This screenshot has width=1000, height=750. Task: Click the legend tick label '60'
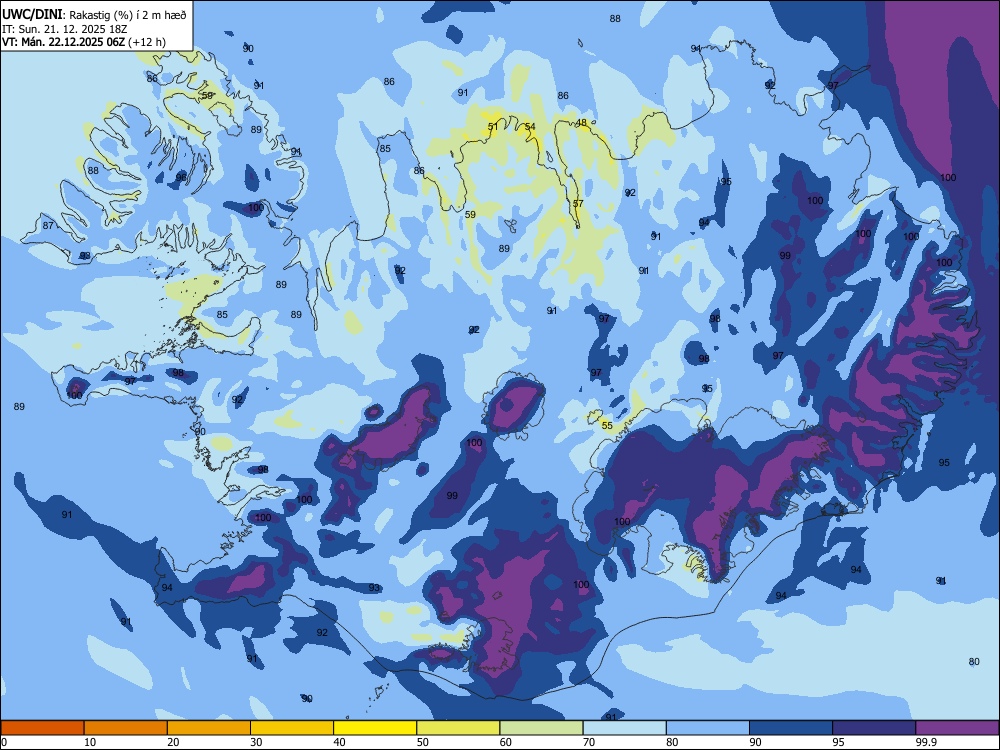506,742
